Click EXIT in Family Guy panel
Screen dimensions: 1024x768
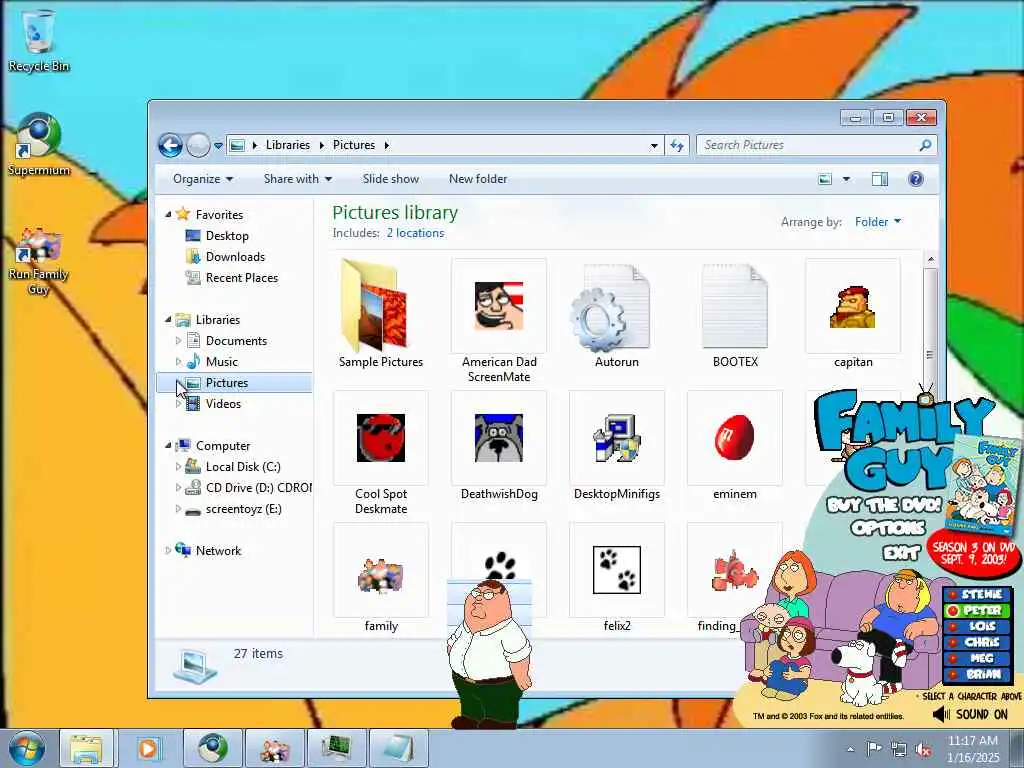coord(901,554)
